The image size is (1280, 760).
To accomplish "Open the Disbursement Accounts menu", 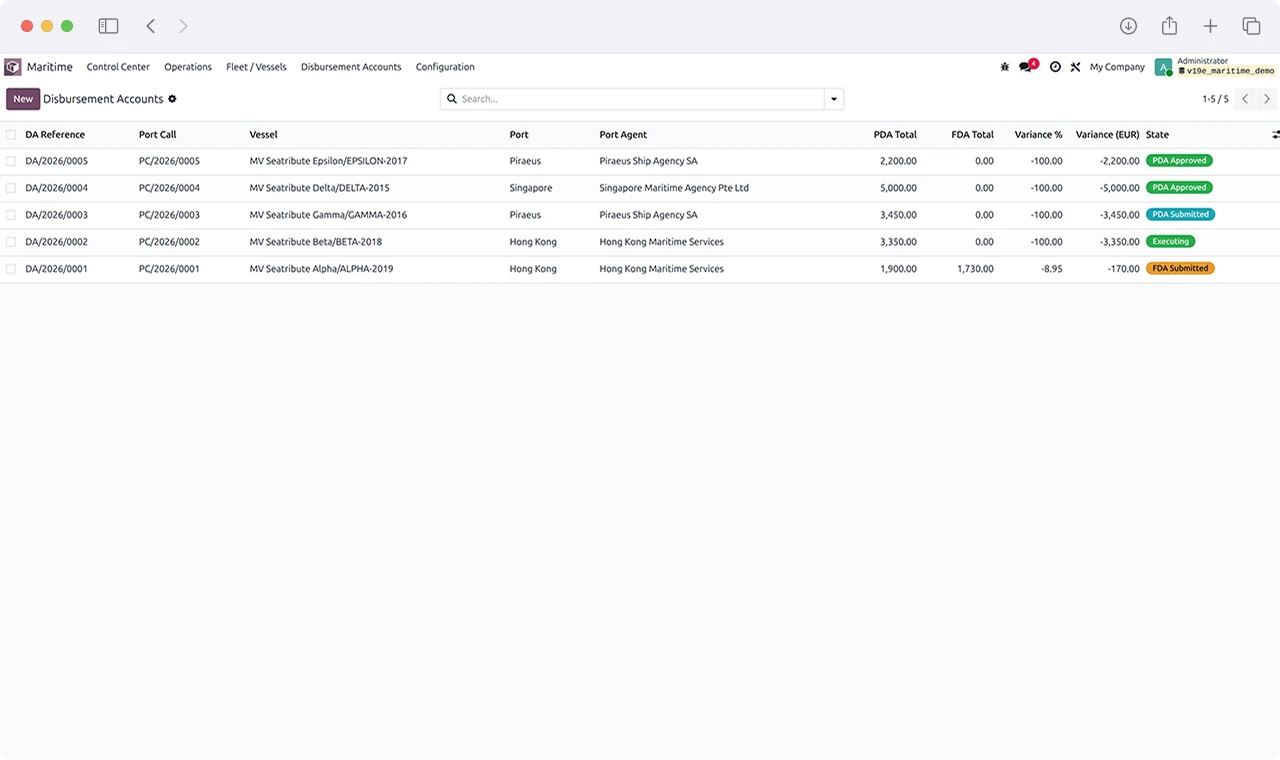I will (351, 67).
